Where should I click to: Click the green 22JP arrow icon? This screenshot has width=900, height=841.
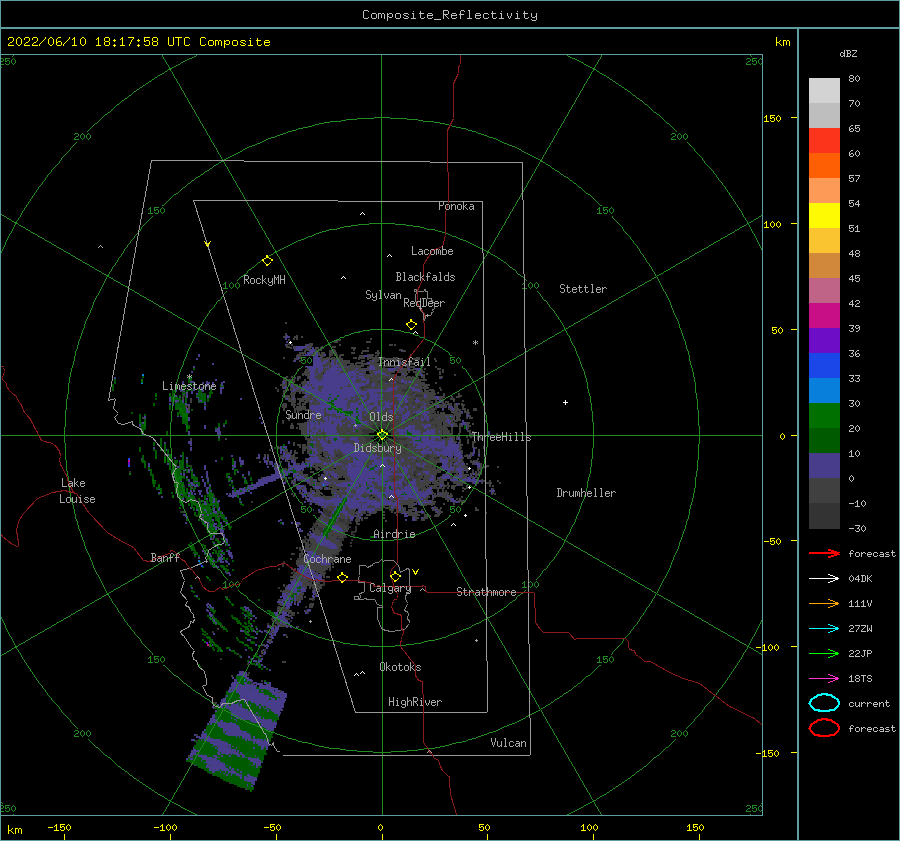[x=824, y=653]
